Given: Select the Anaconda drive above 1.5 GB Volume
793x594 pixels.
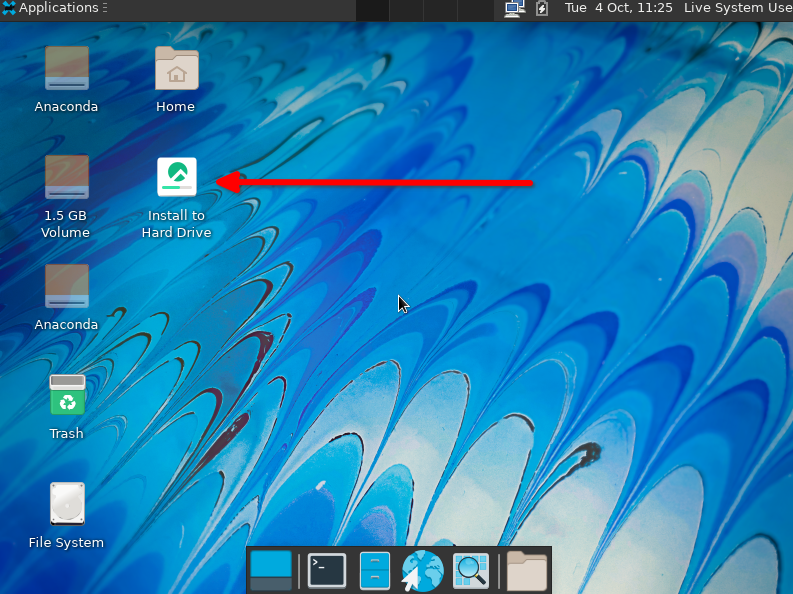Looking at the screenshot, I should (x=66, y=69).
